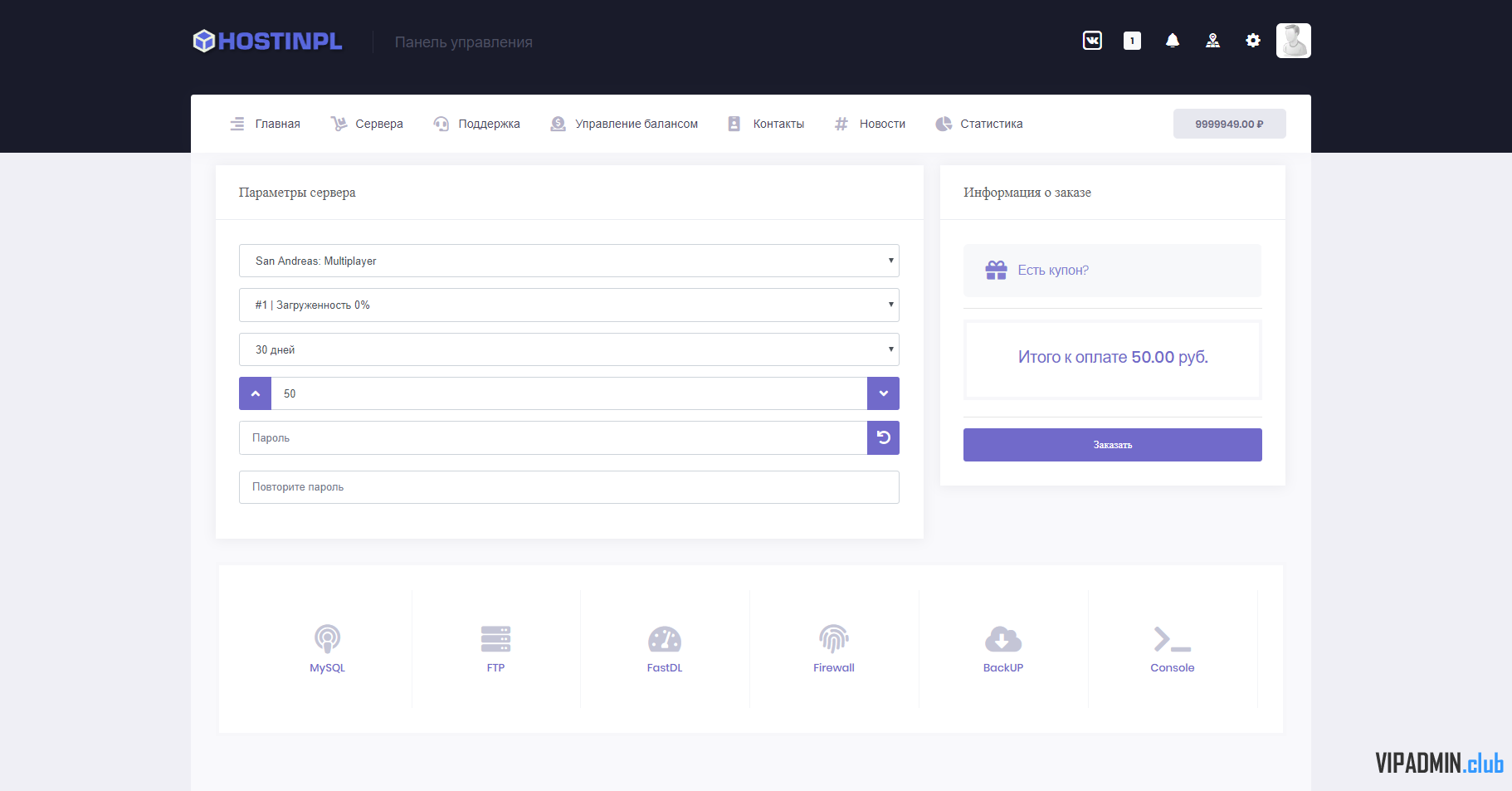Decrease slot count with down arrow
Viewport: 1512px width, 791px height.
click(x=883, y=393)
